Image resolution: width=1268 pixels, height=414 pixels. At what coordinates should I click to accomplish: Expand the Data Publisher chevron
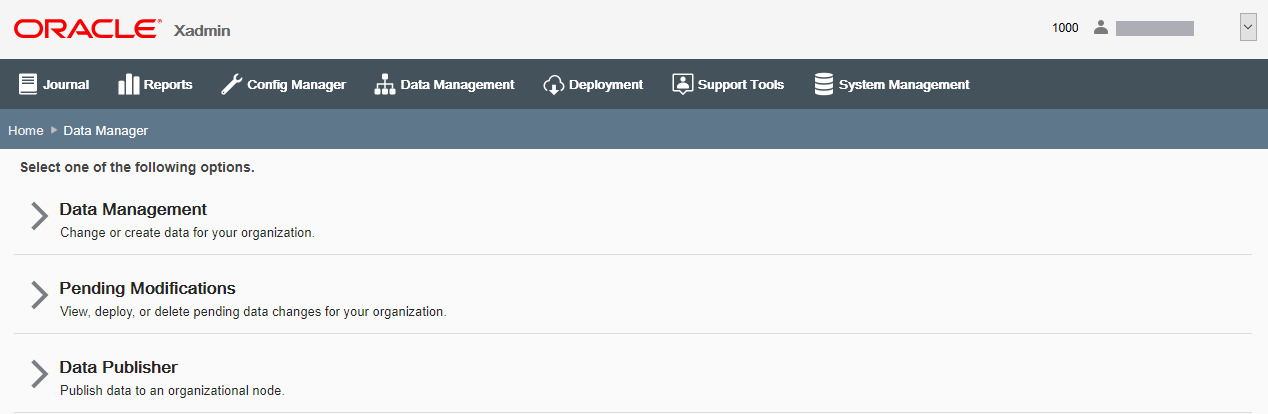[x=39, y=374]
